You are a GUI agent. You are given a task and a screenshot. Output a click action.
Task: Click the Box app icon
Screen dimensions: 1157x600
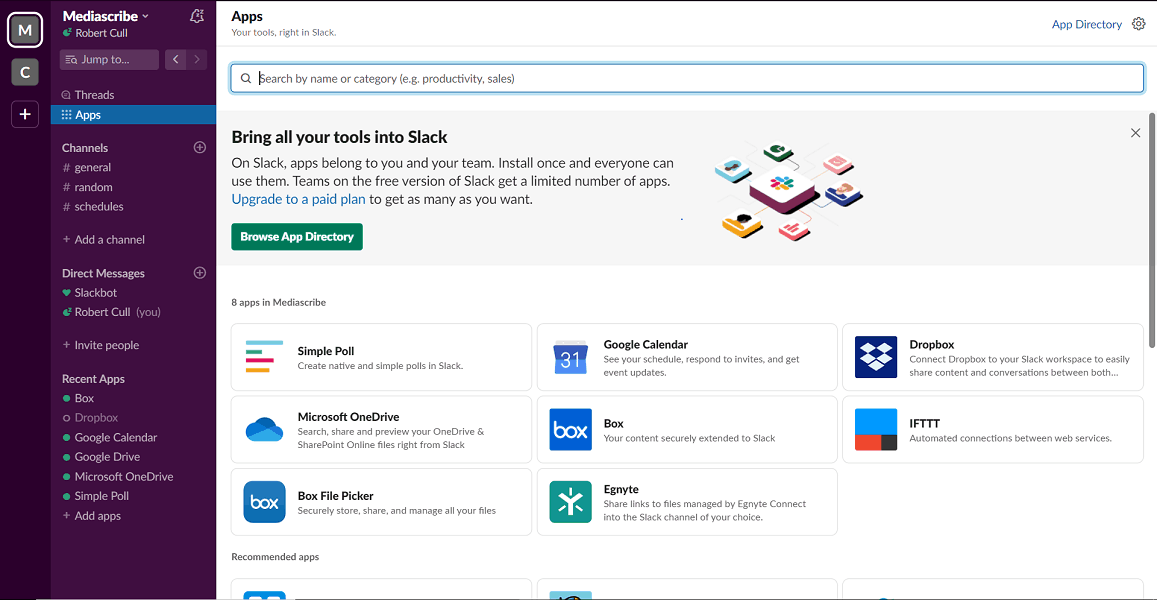(x=570, y=430)
